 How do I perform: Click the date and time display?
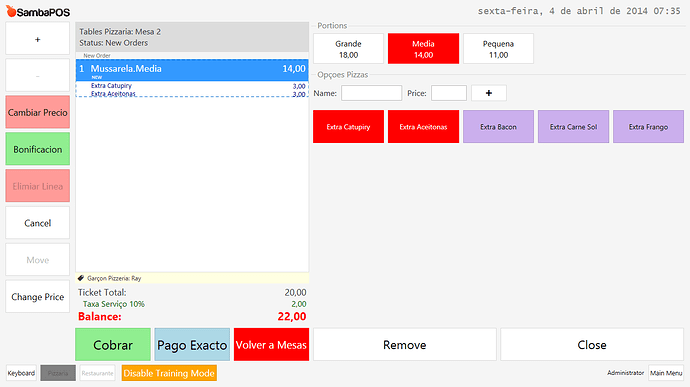point(579,11)
